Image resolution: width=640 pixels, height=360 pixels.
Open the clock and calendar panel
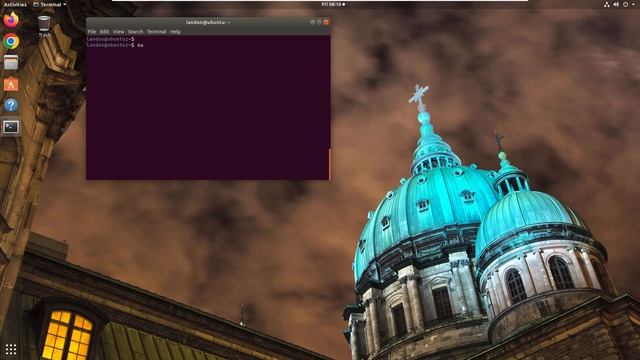[333, 4]
